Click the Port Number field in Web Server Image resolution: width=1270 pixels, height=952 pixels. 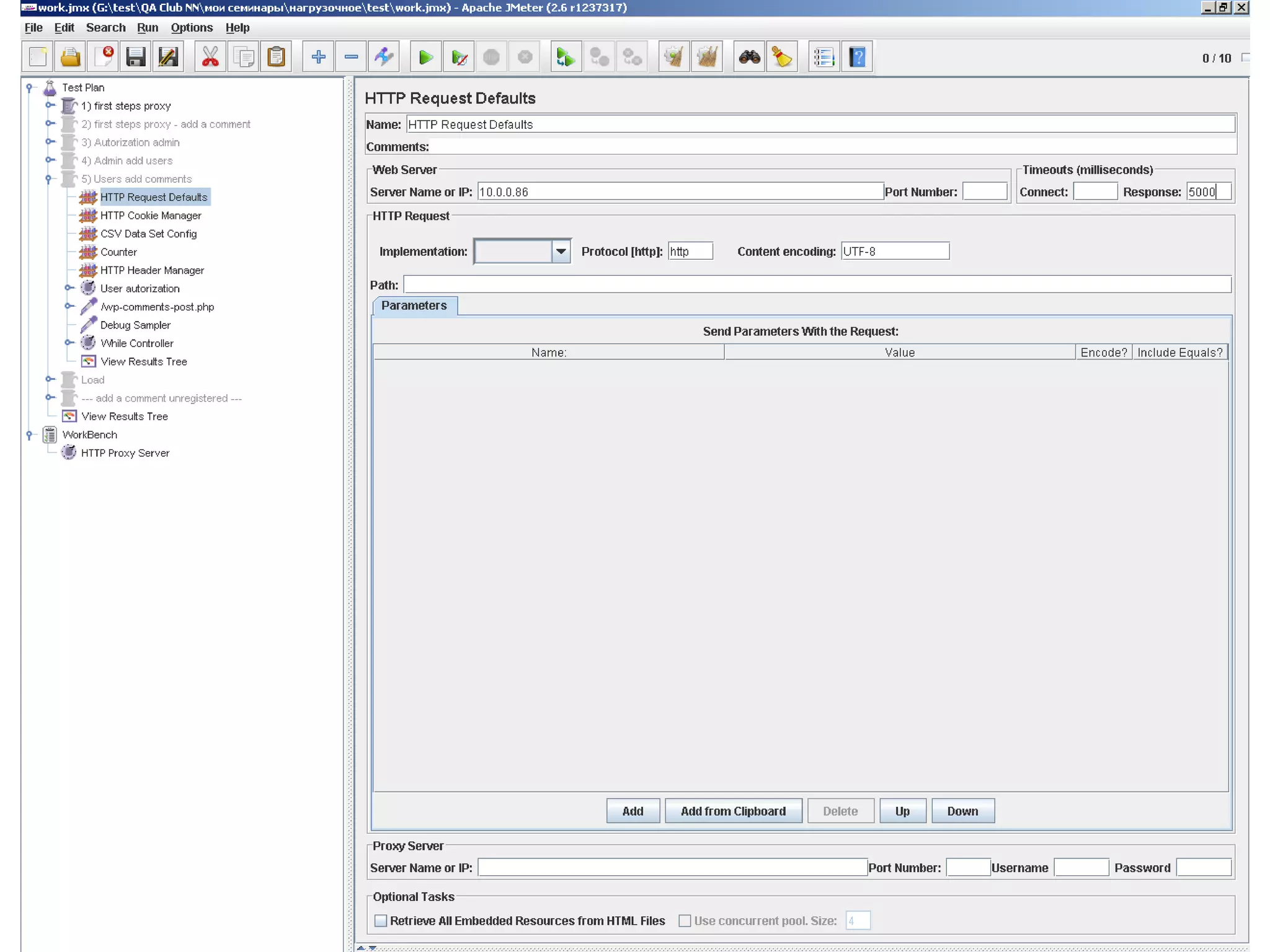click(x=984, y=192)
